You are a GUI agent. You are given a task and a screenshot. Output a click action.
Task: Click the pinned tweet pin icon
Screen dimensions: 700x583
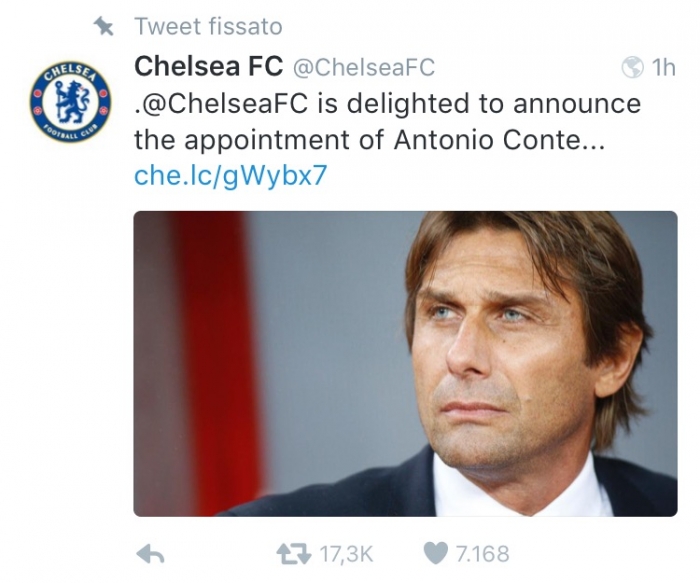pos(103,26)
